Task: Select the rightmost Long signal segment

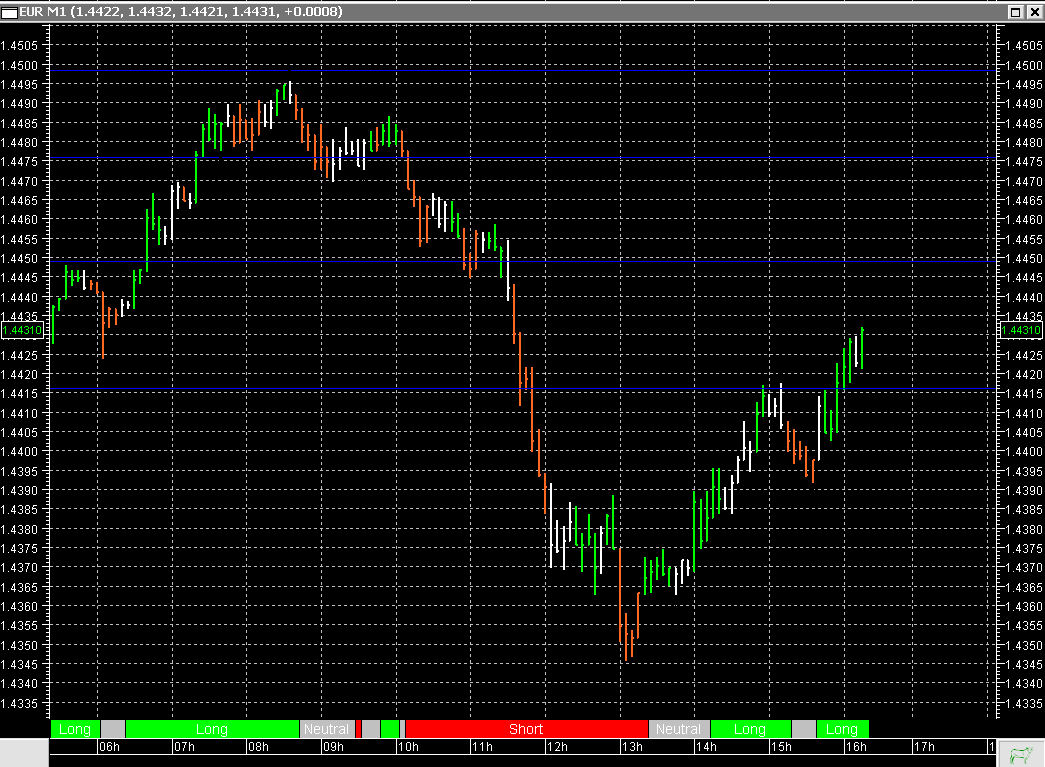Action: pos(841,729)
